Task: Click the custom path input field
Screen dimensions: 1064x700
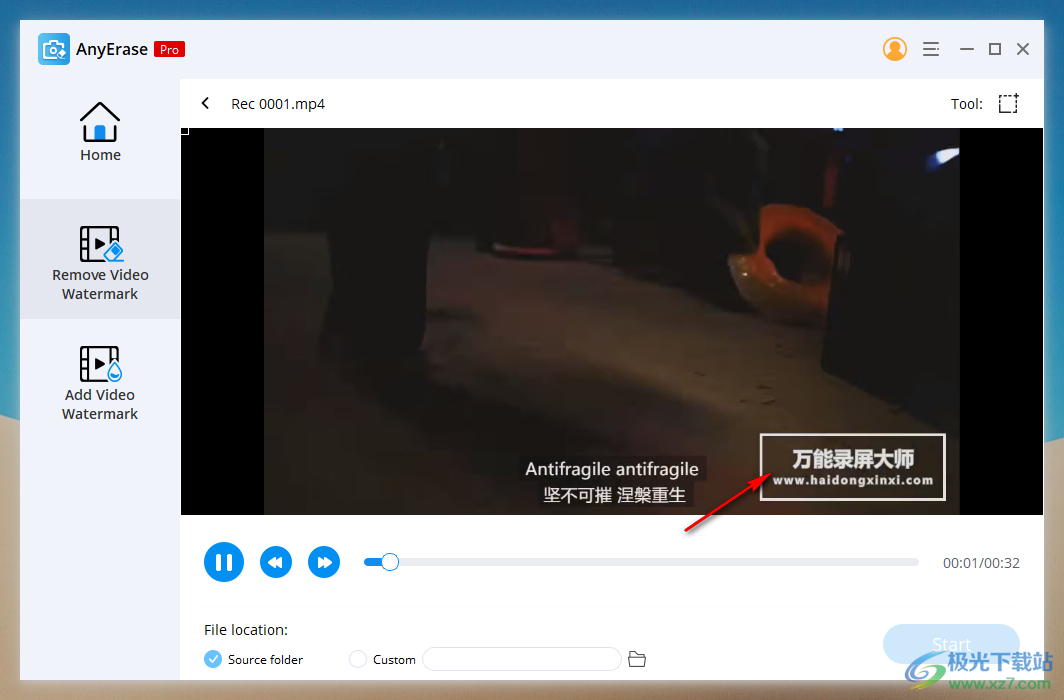Action: tap(521, 659)
